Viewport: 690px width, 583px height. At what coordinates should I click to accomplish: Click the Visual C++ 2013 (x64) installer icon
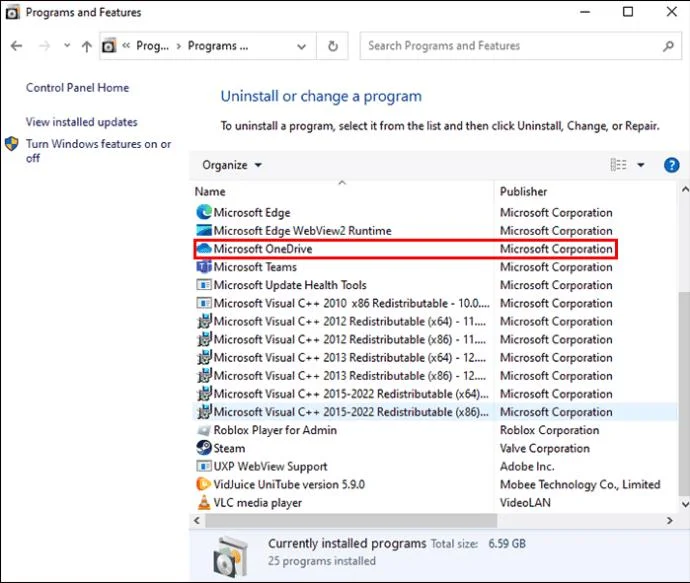(204, 357)
